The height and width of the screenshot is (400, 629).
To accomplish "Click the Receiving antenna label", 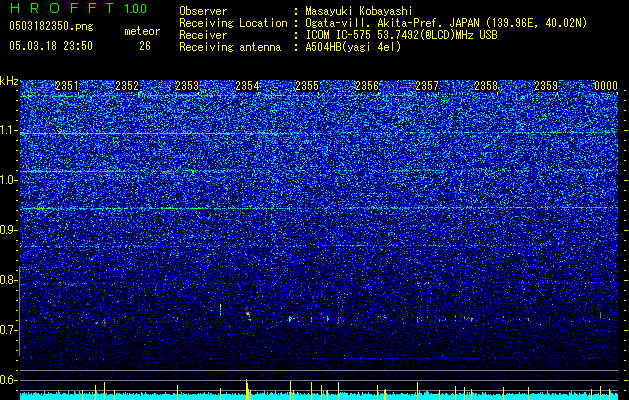I will [230, 47].
